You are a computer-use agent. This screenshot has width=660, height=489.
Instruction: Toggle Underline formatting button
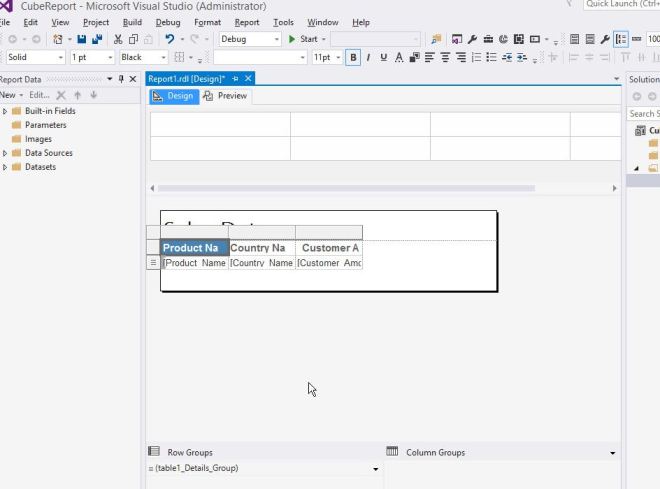coord(383,58)
